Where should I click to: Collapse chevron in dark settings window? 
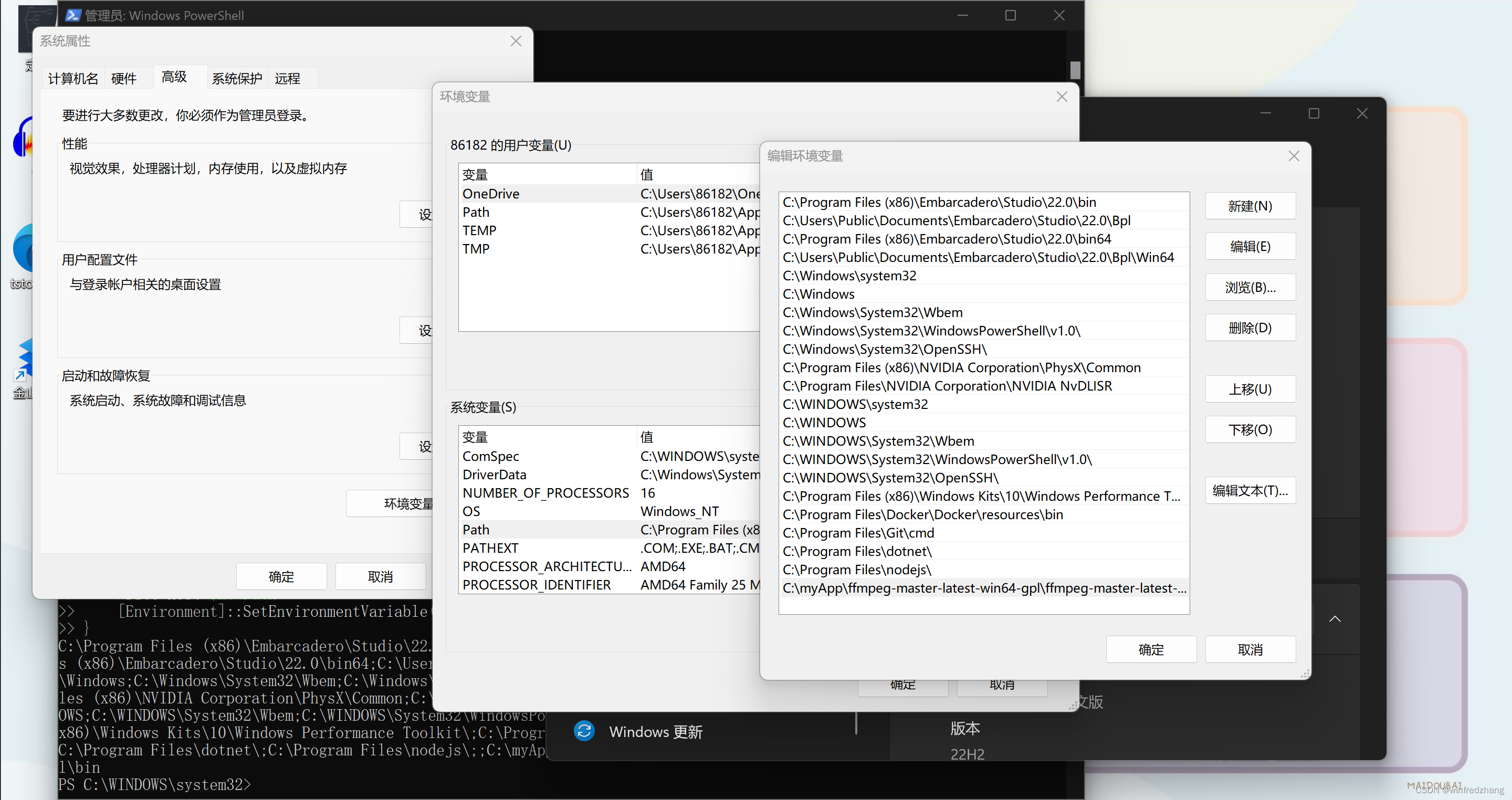click(1335, 619)
